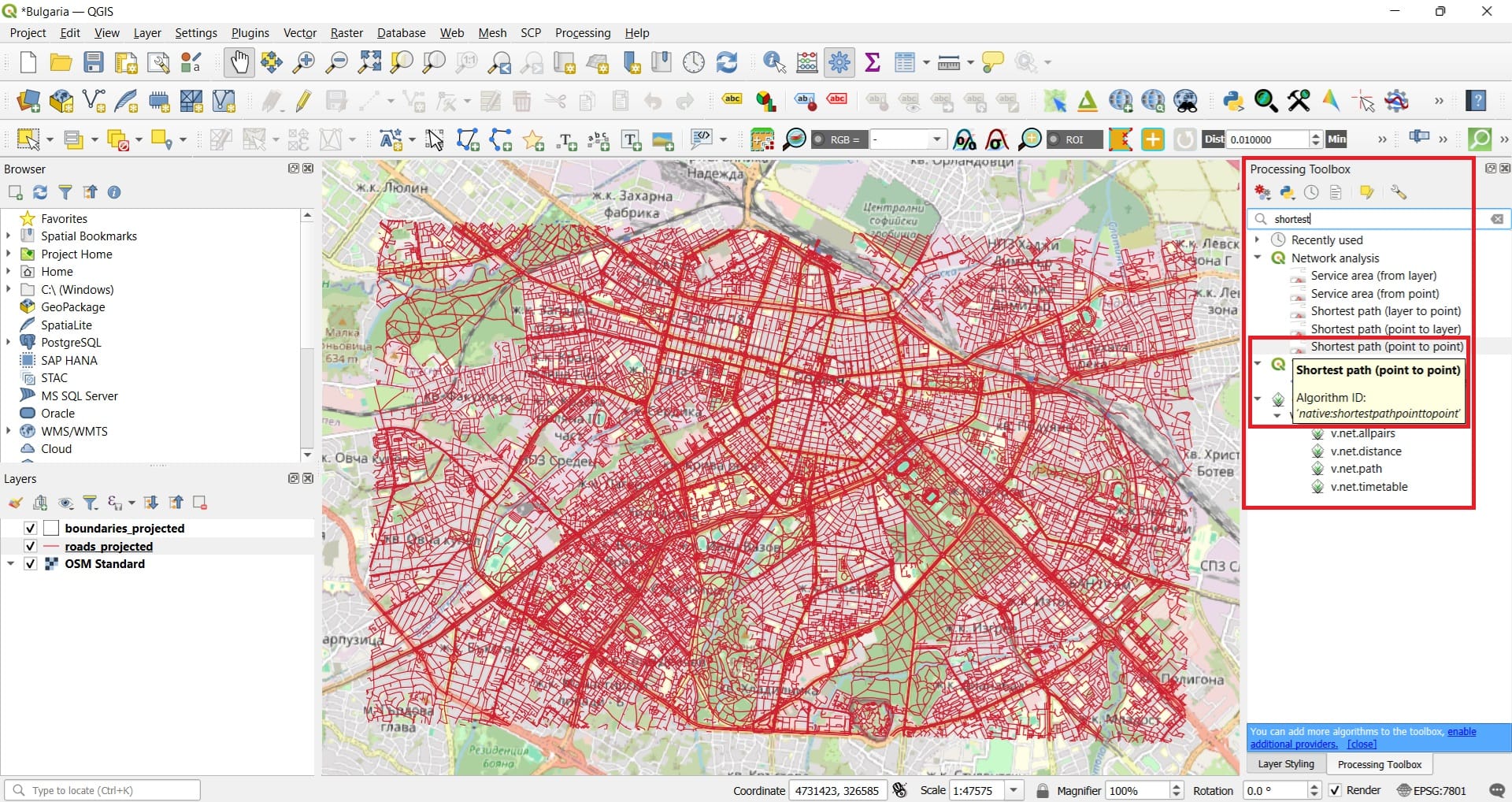This screenshot has width=1512, height=802.
Task: Switch to the Processing Toolbox tab
Action: tap(1379, 764)
